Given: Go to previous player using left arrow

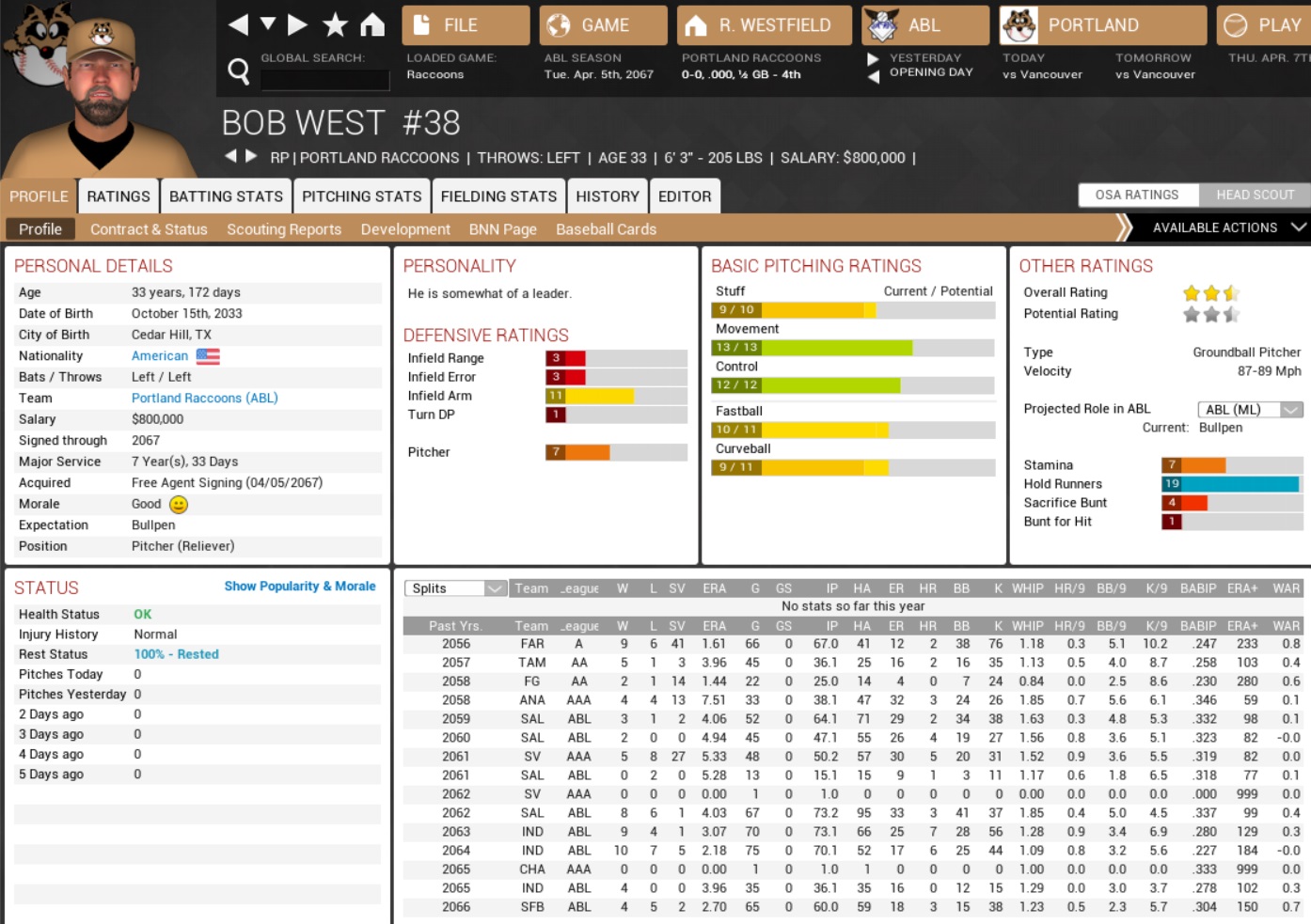Looking at the screenshot, I should tap(230, 156).
